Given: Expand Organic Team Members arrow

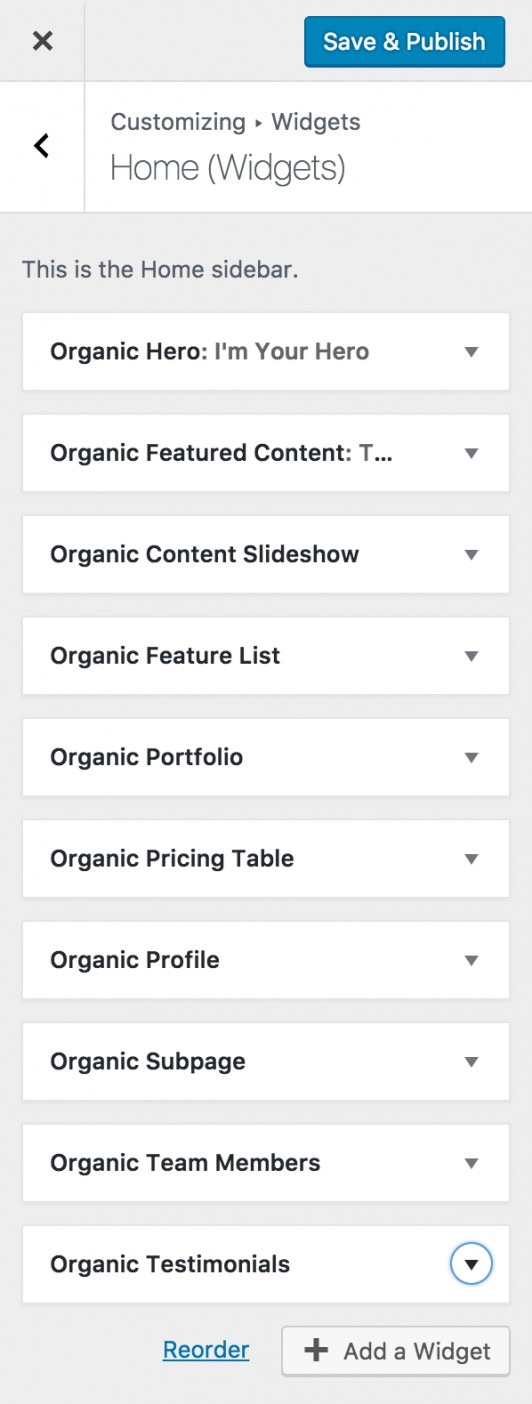Looking at the screenshot, I should tap(472, 1163).
